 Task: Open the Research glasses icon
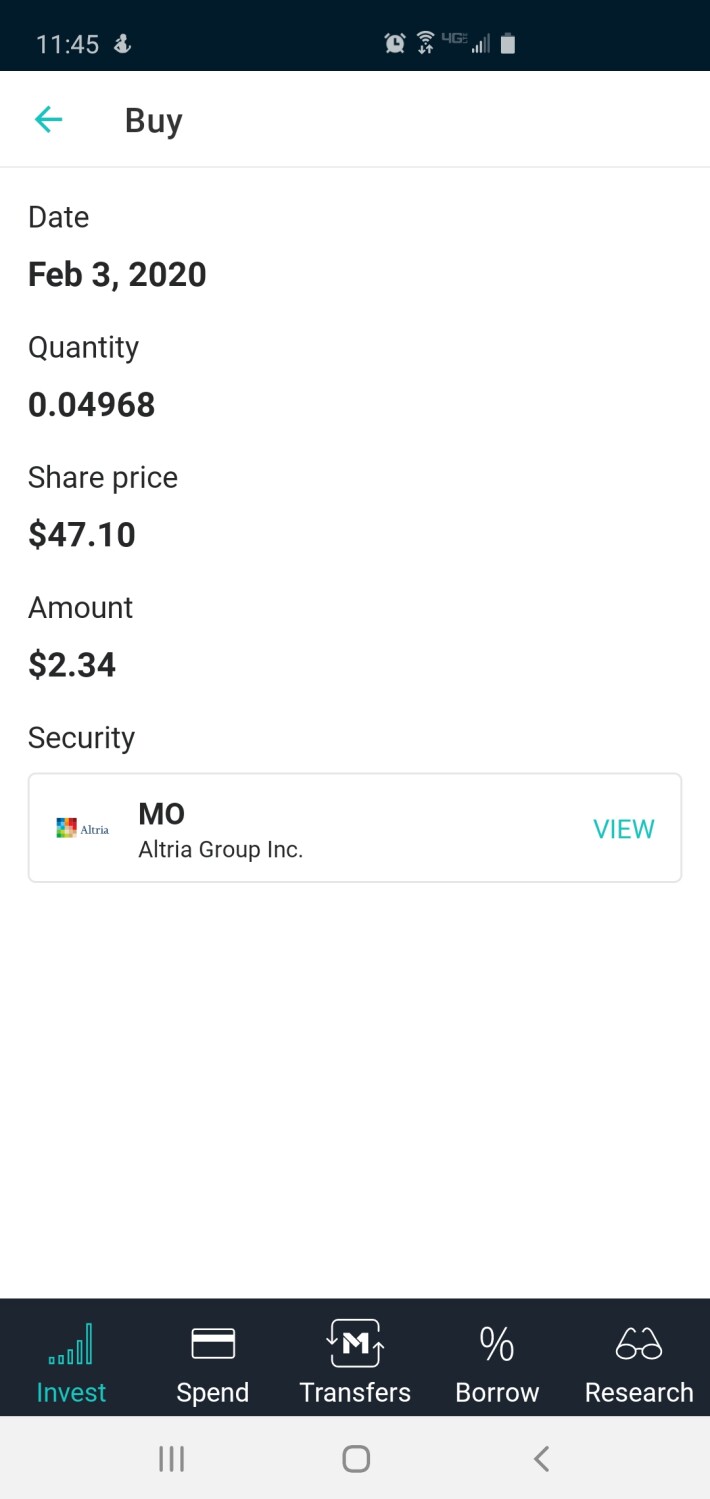(x=639, y=1344)
